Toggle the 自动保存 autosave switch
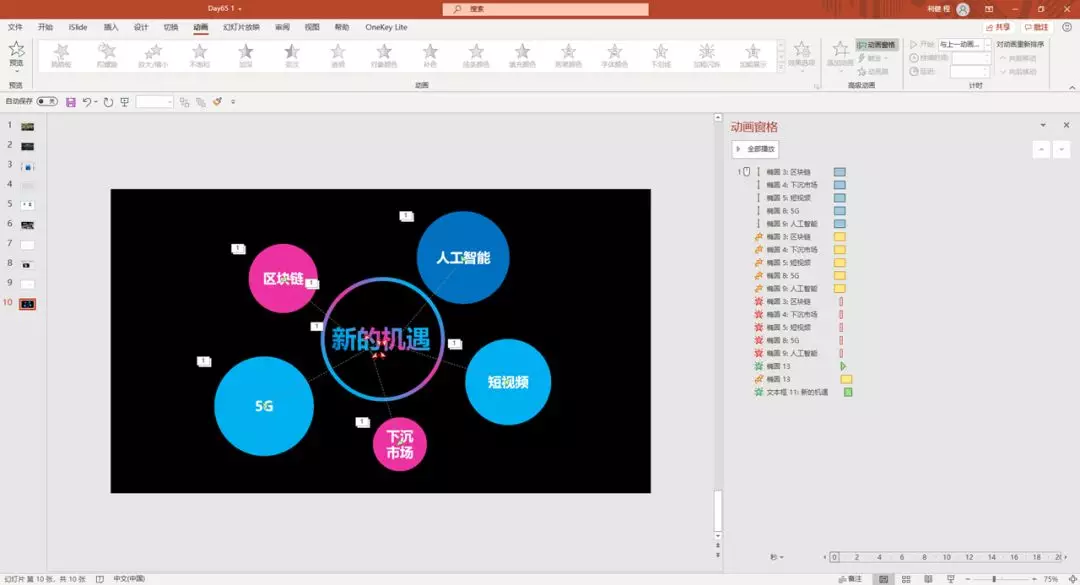 click(x=47, y=101)
